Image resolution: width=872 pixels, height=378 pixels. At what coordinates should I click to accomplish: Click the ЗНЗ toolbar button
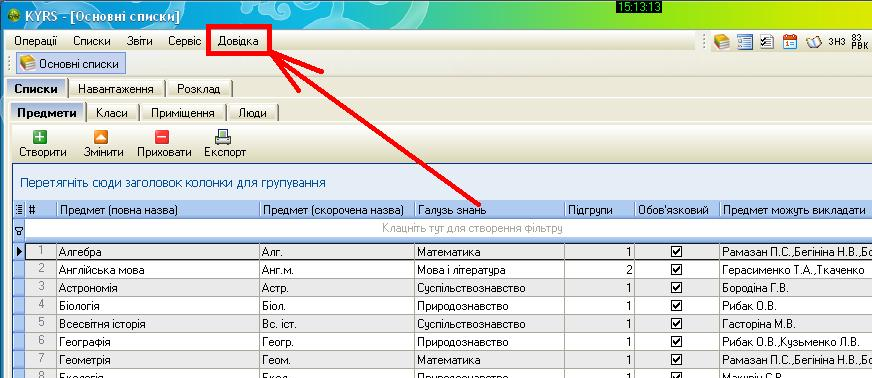click(836, 42)
